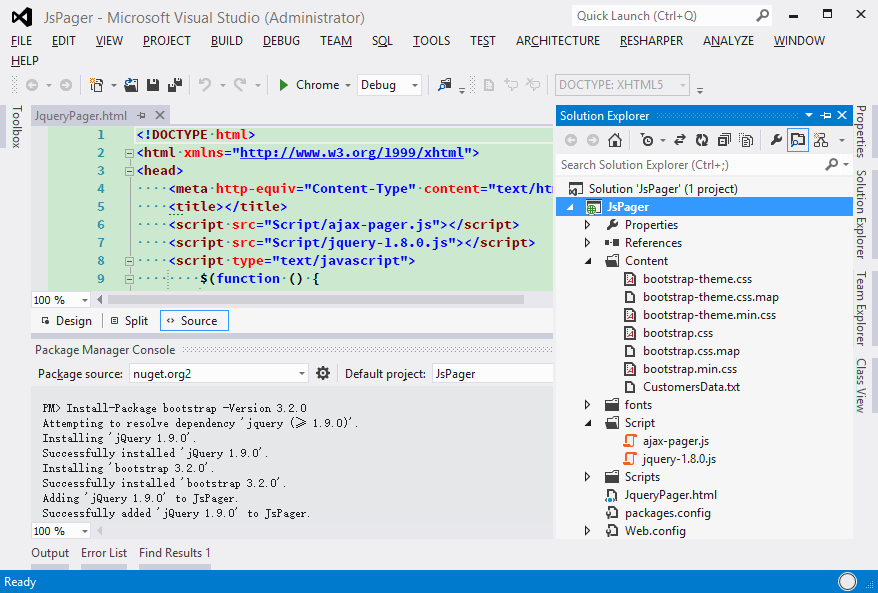Switch editor to Split view
The width and height of the screenshot is (878, 593).
pyautogui.click(x=129, y=321)
